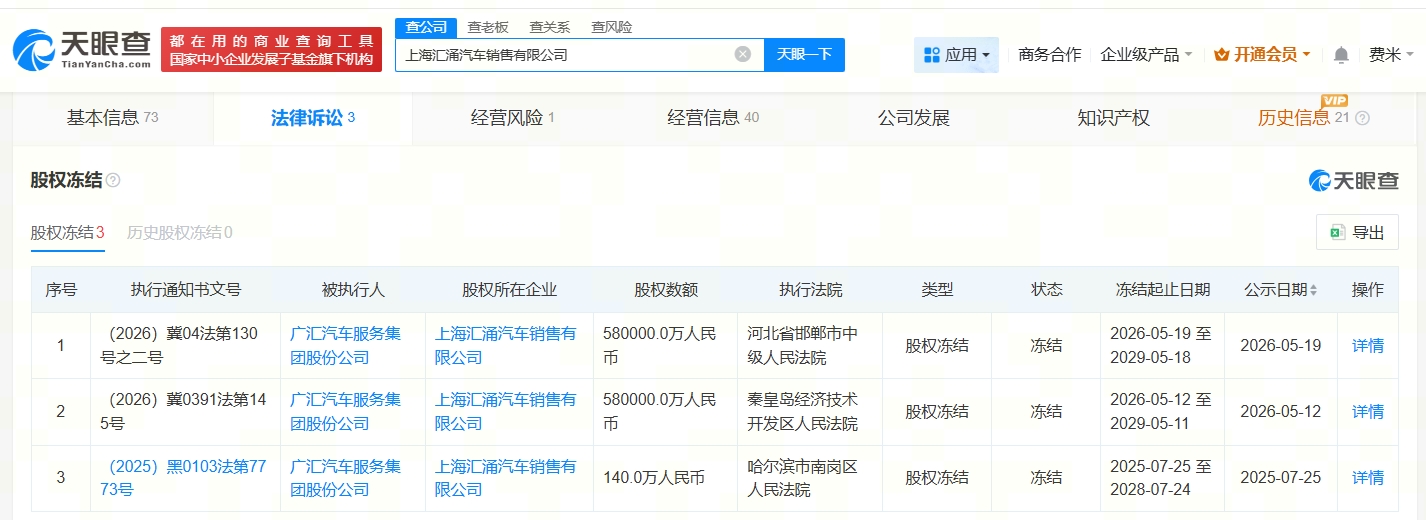Select the 秦皇岛经济技术开发区人民法院 court cell

point(811,412)
